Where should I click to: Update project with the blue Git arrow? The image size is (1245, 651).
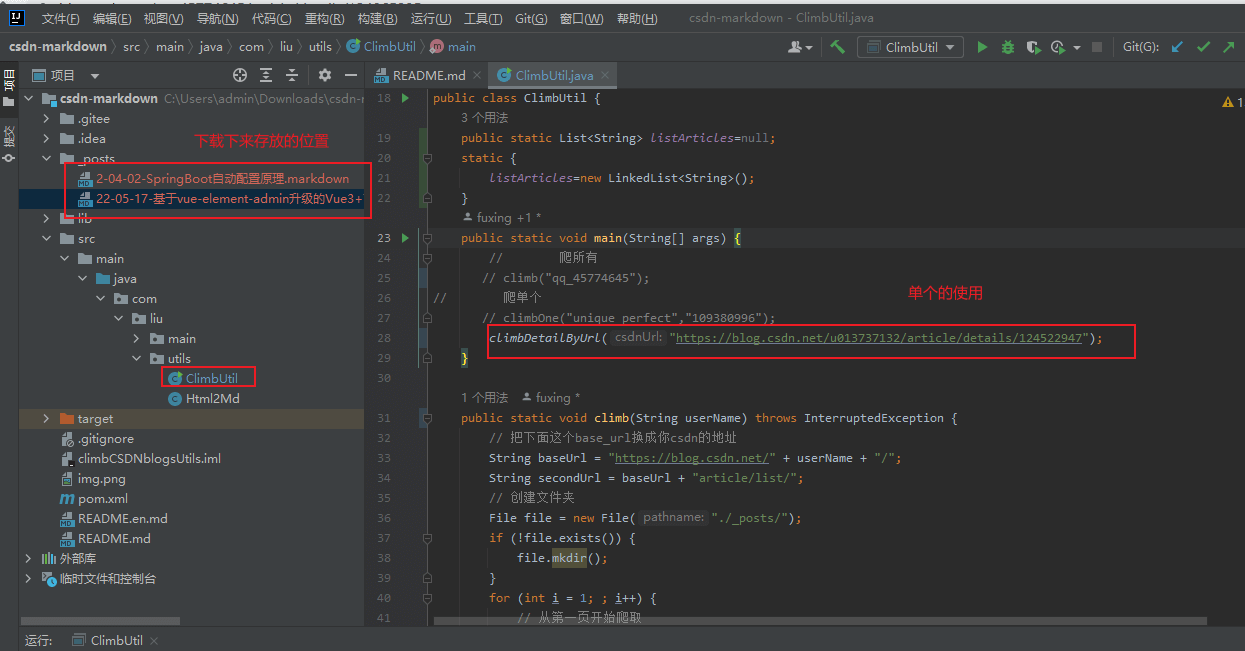click(x=1177, y=47)
